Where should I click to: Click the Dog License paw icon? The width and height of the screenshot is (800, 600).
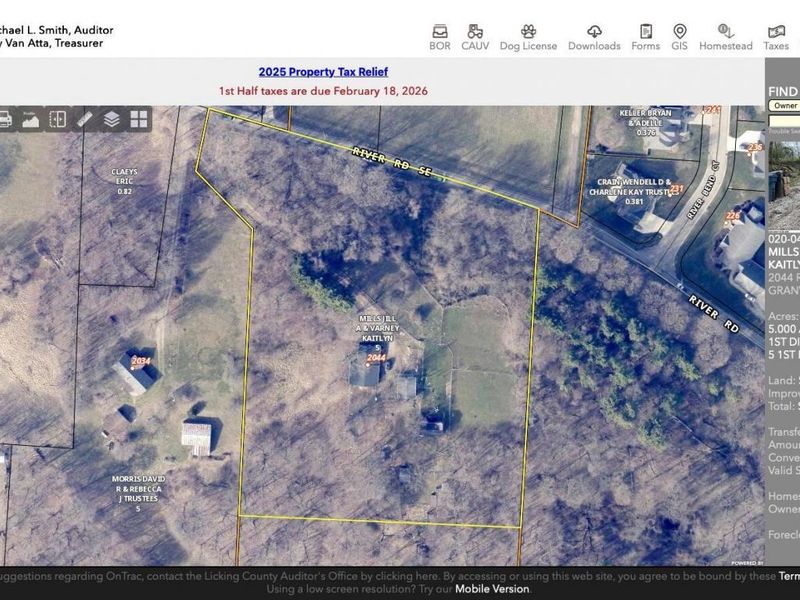pos(525,33)
